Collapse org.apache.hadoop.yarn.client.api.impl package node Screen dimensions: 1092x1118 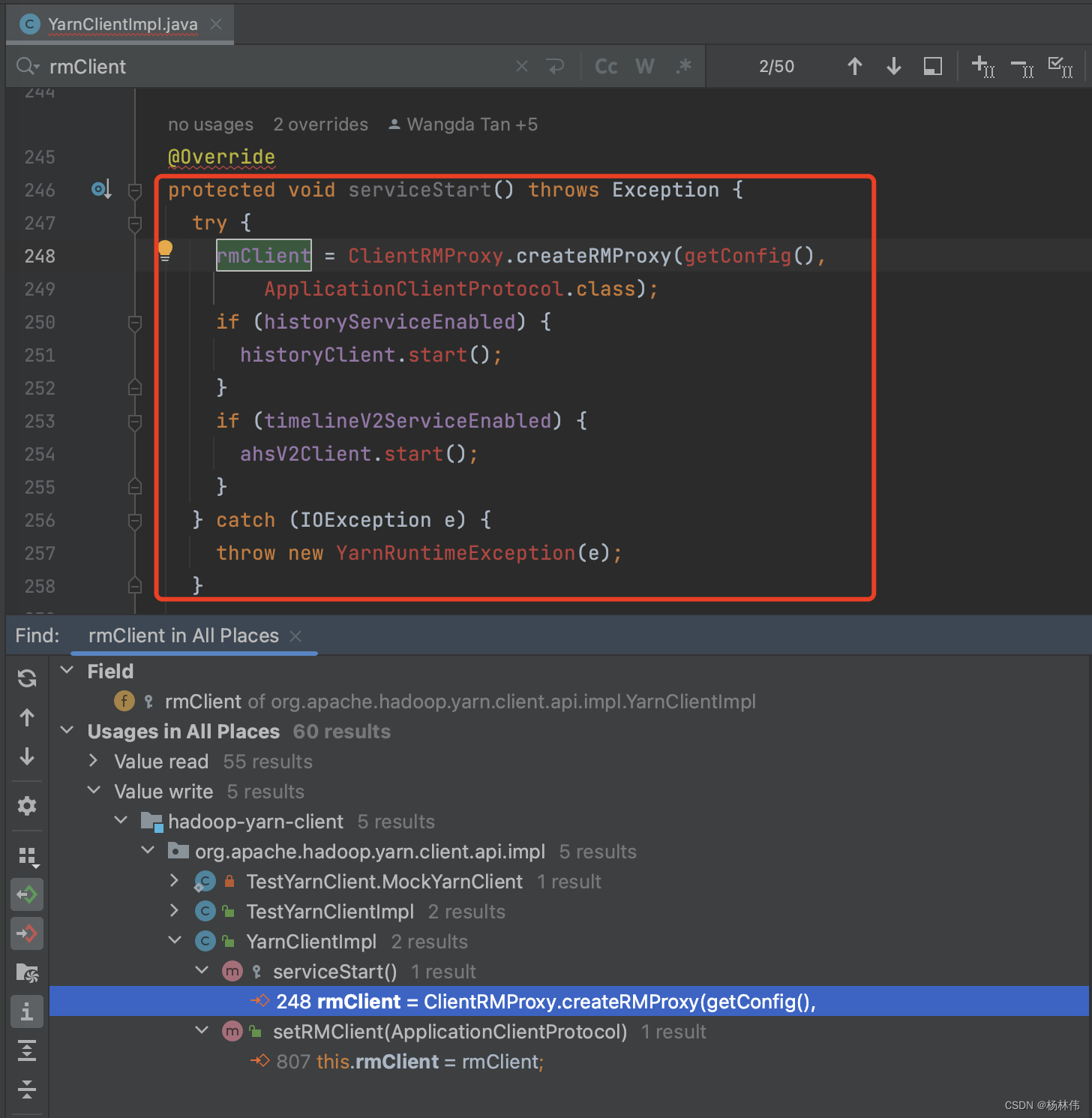pyautogui.click(x=148, y=850)
